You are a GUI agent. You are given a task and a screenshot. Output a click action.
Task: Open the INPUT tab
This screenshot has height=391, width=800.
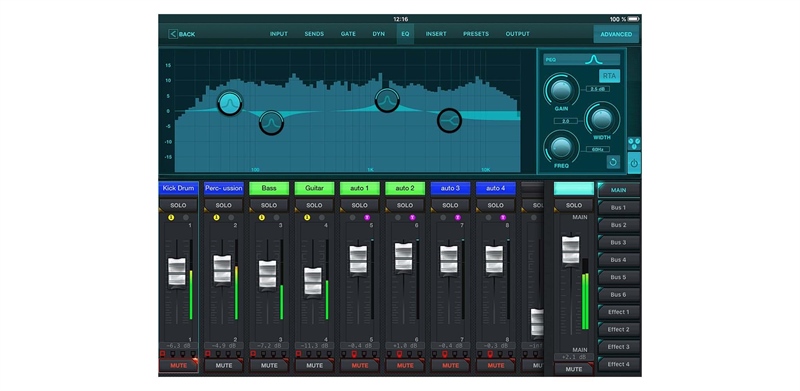click(x=279, y=34)
